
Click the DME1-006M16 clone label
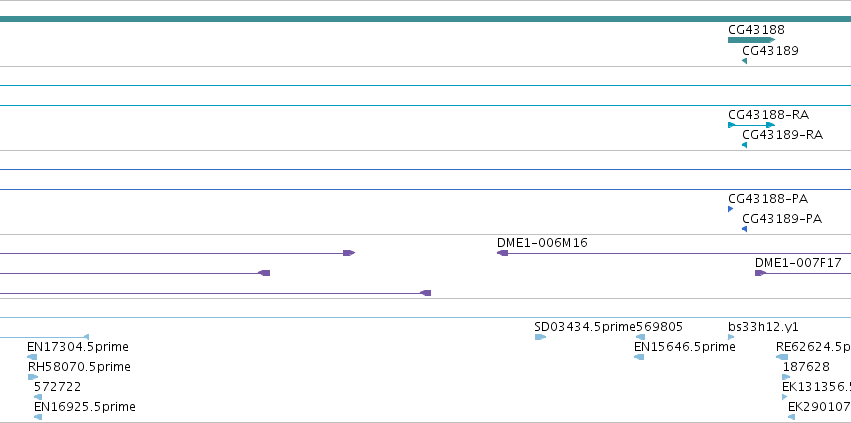(542, 243)
